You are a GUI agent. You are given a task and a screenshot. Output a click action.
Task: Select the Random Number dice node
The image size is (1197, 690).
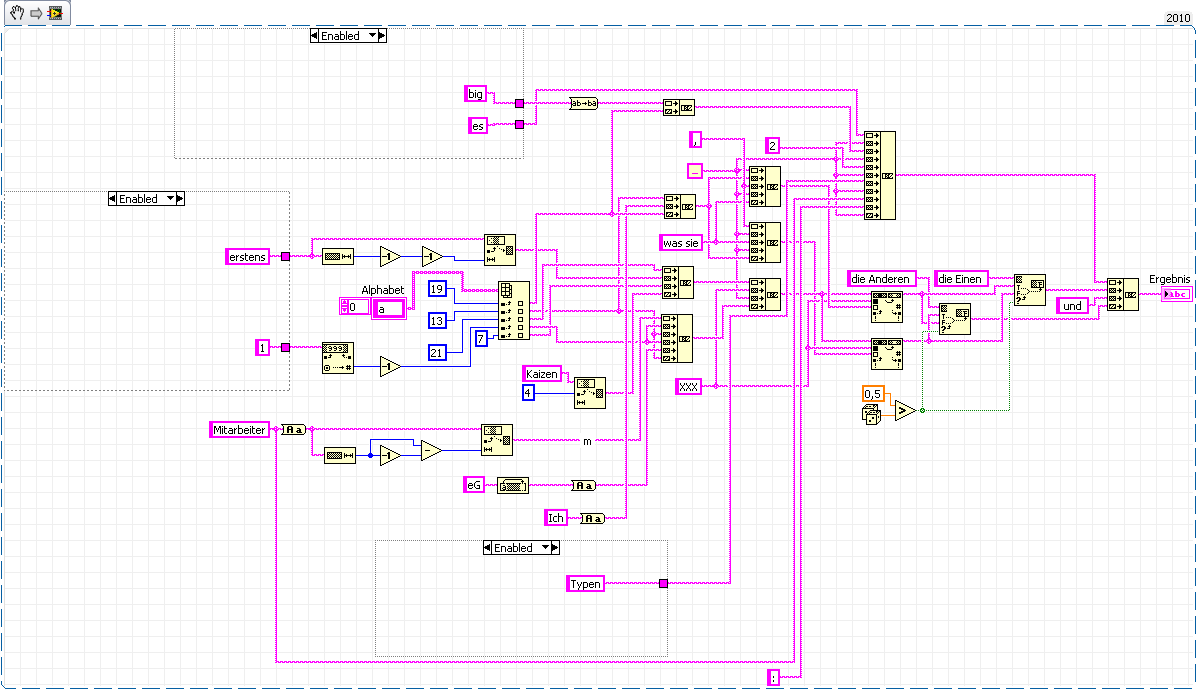click(x=871, y=414)
